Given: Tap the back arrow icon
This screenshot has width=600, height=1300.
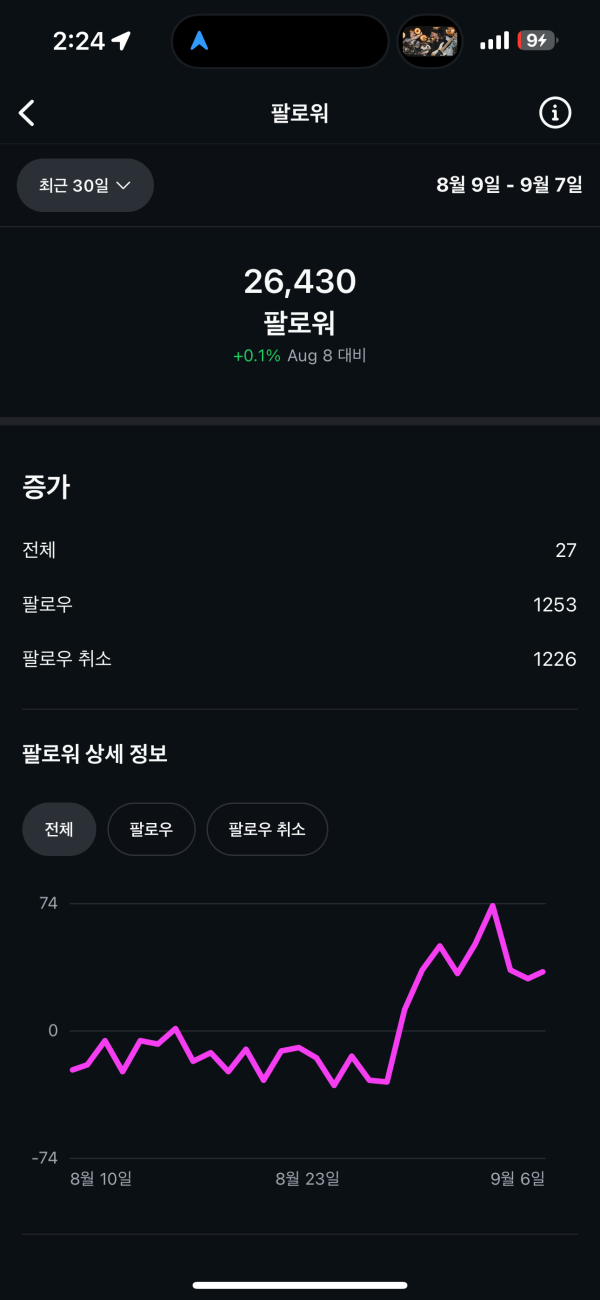Looking at the screenshot, I should coord(27,113).
